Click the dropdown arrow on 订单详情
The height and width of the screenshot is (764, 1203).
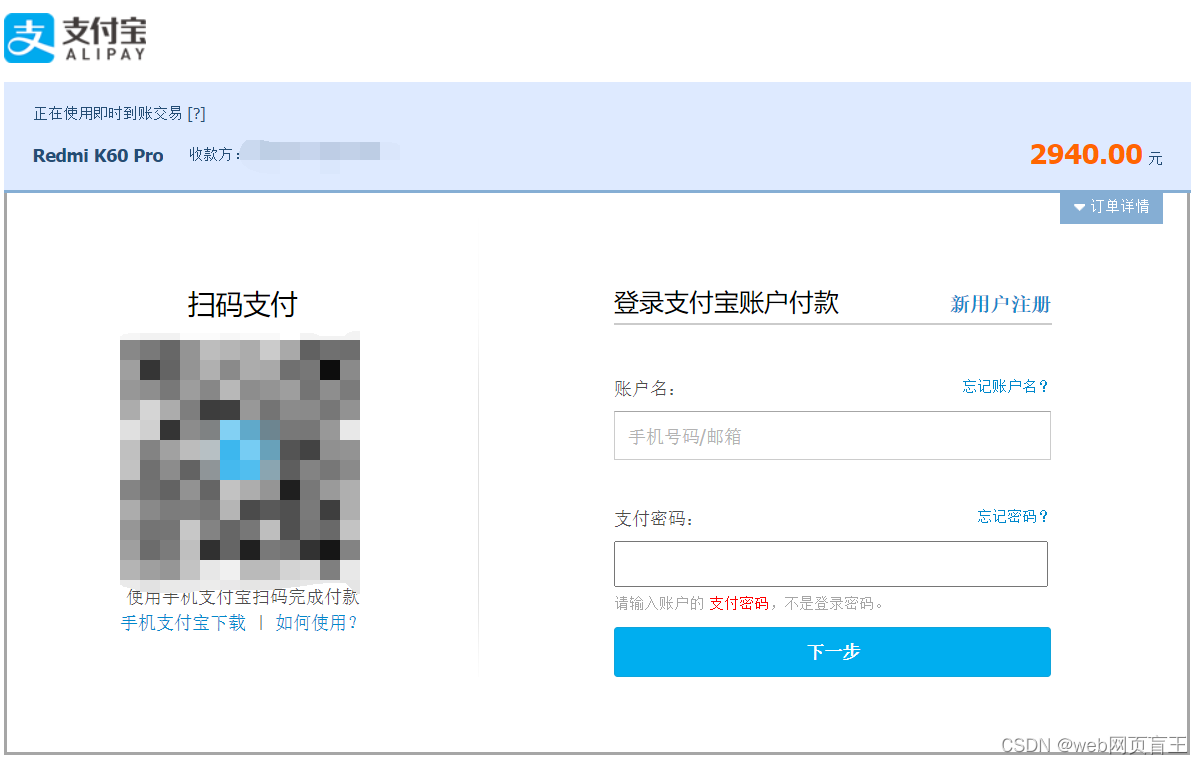pos(1078,207)
